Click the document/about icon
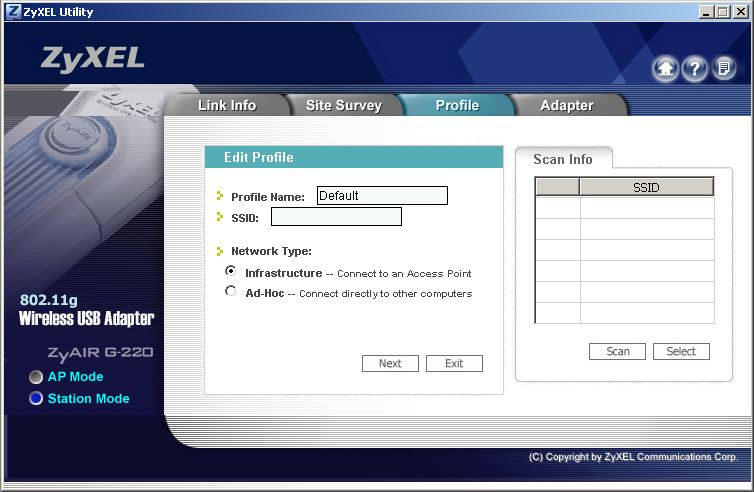 click(x=724, y=68)
